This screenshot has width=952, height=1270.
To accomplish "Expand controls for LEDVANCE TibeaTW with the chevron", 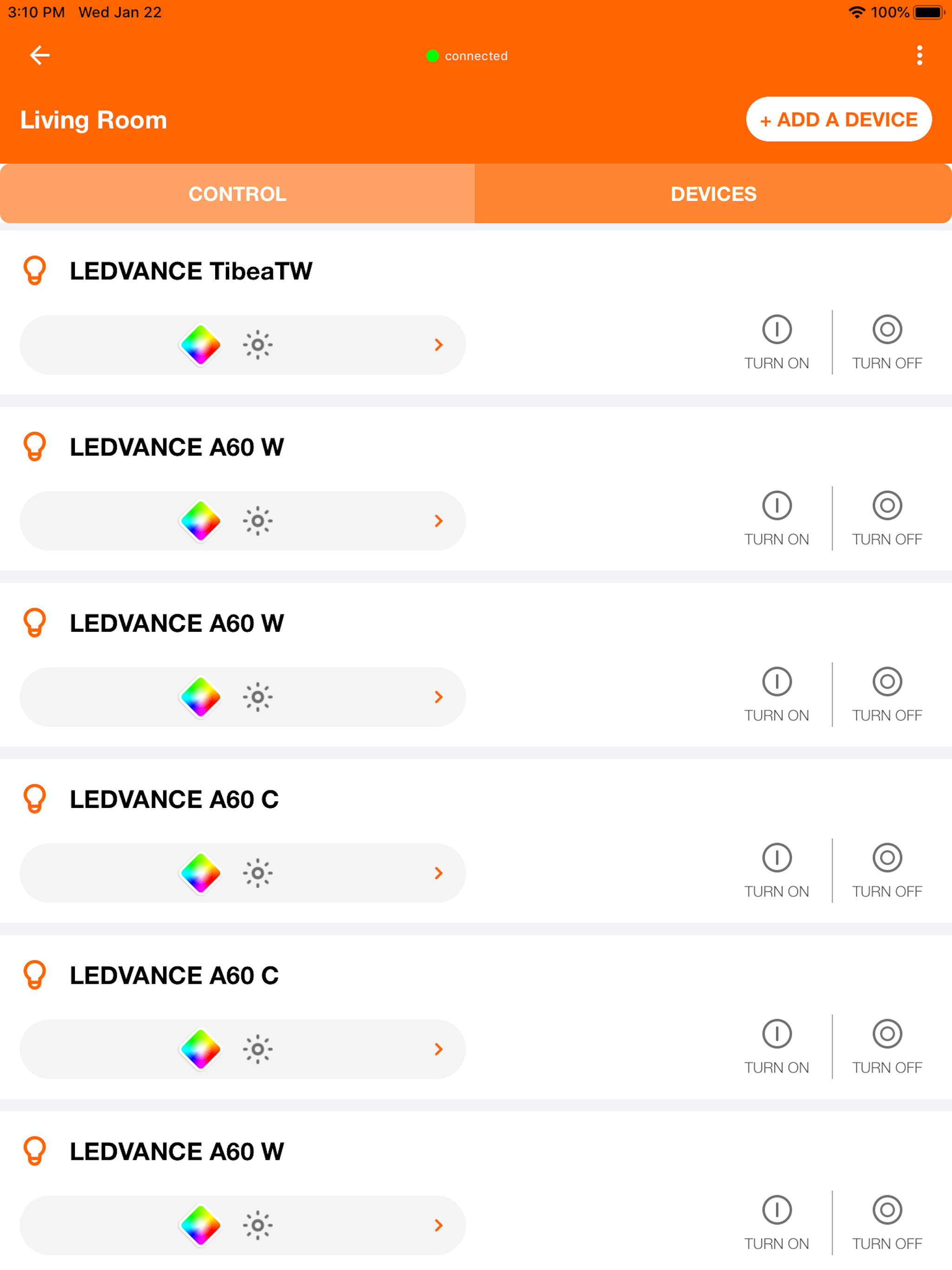I will pyautogui.click(x=439, y=344).
